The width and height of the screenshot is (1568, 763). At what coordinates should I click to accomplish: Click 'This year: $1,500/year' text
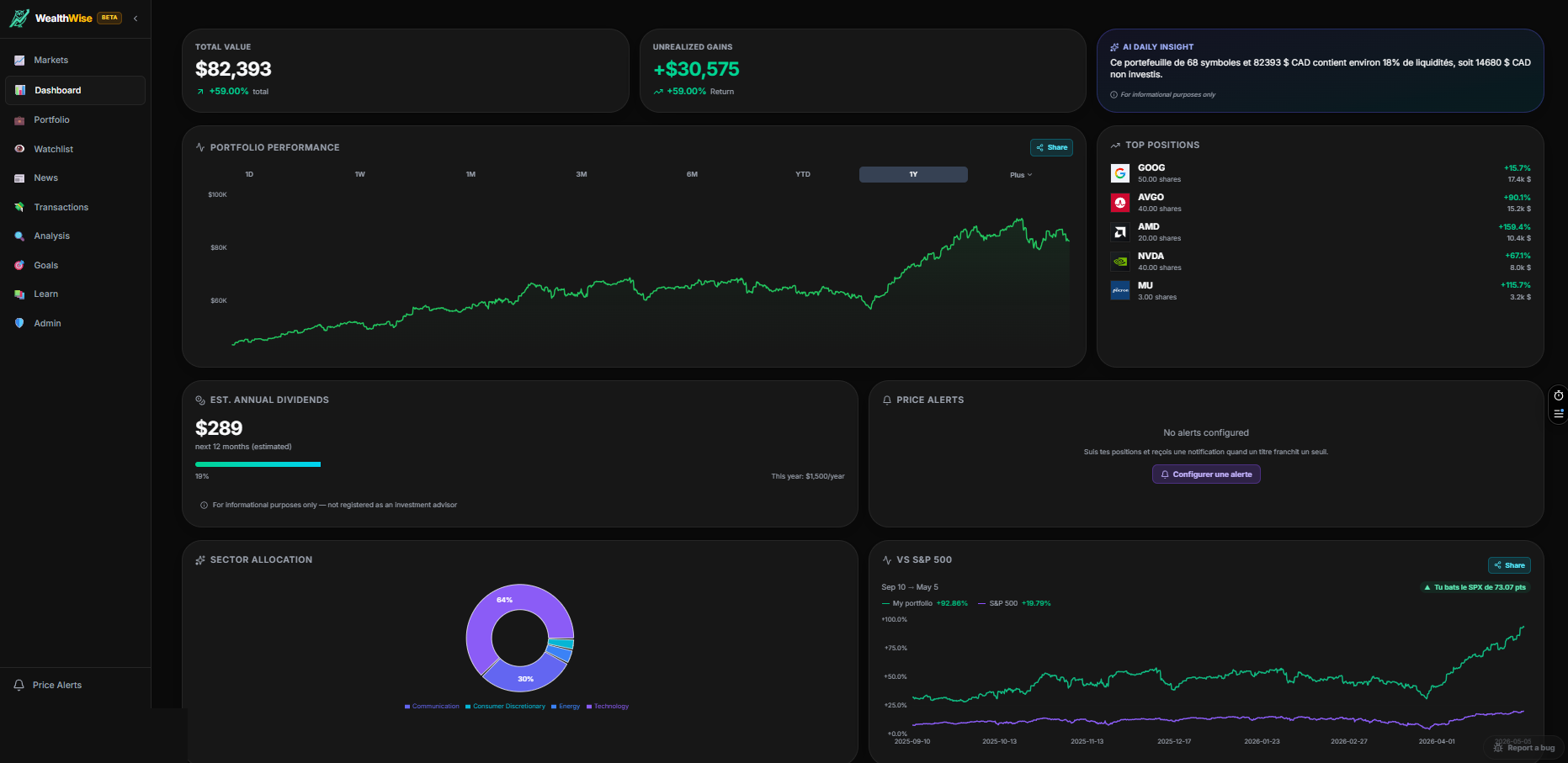tap(808, 476)
